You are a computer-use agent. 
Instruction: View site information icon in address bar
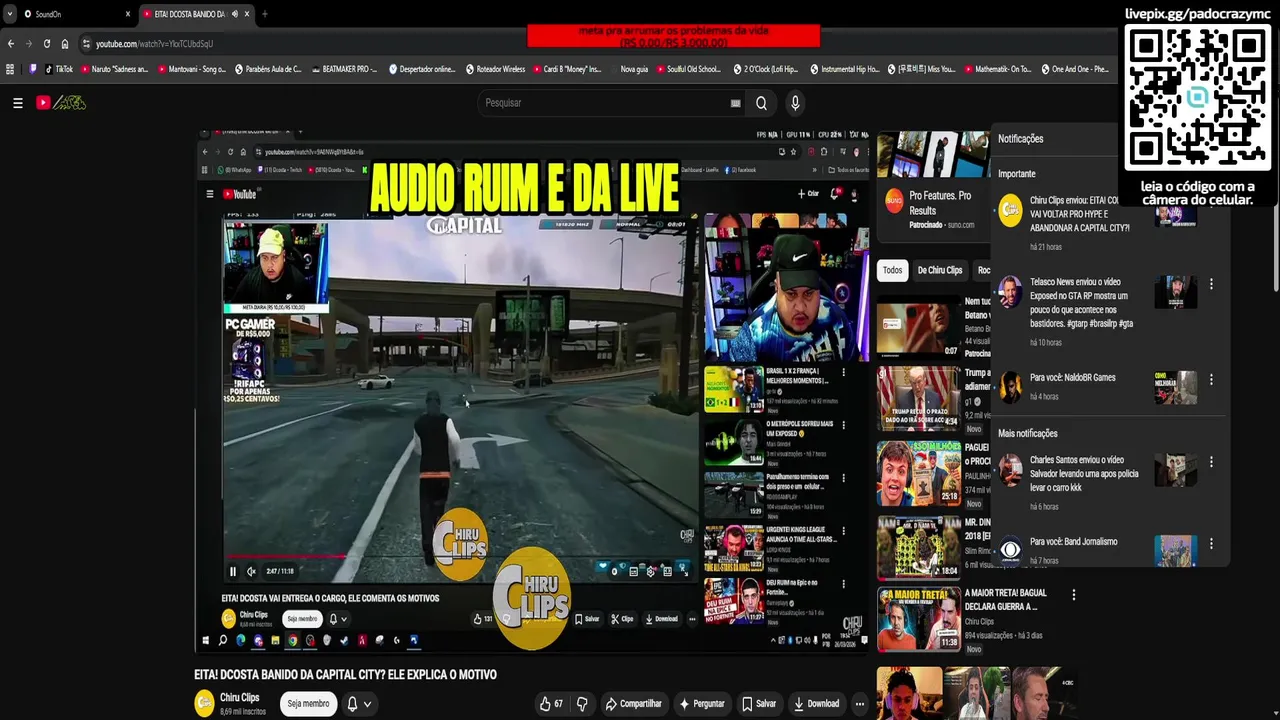[87, 44]
